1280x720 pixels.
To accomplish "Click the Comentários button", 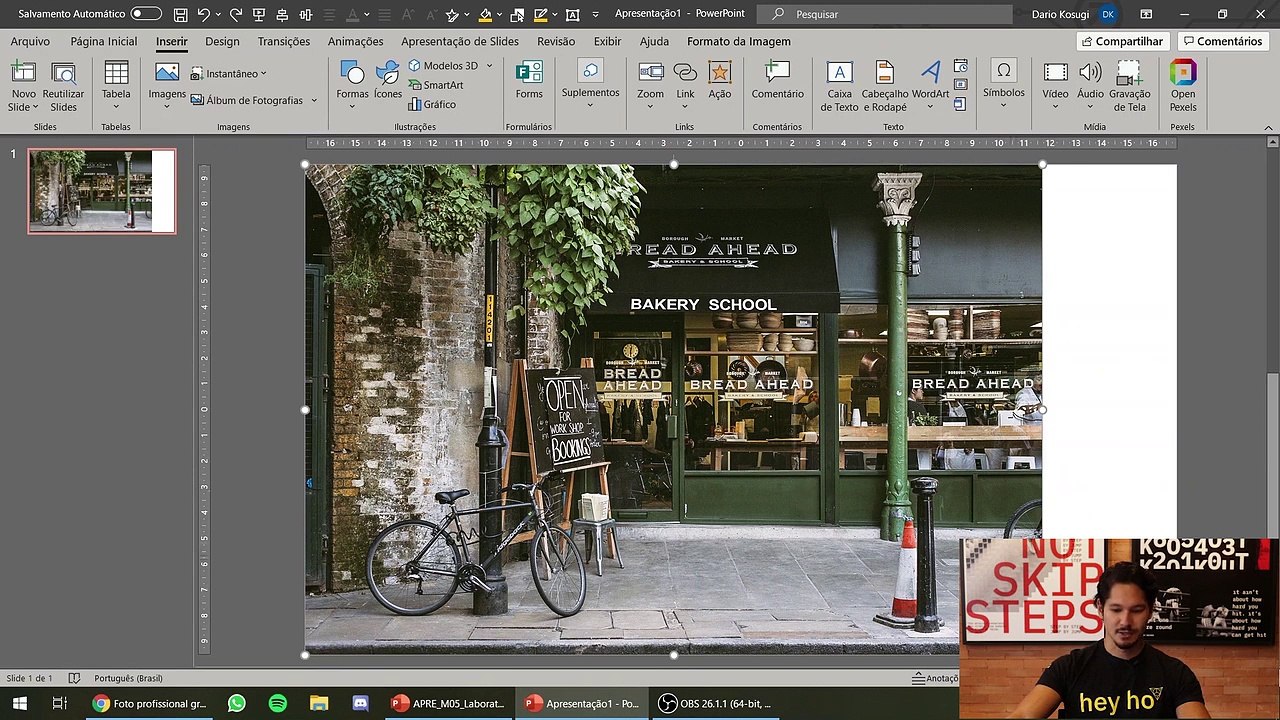I will click(x=1222, y=41).
